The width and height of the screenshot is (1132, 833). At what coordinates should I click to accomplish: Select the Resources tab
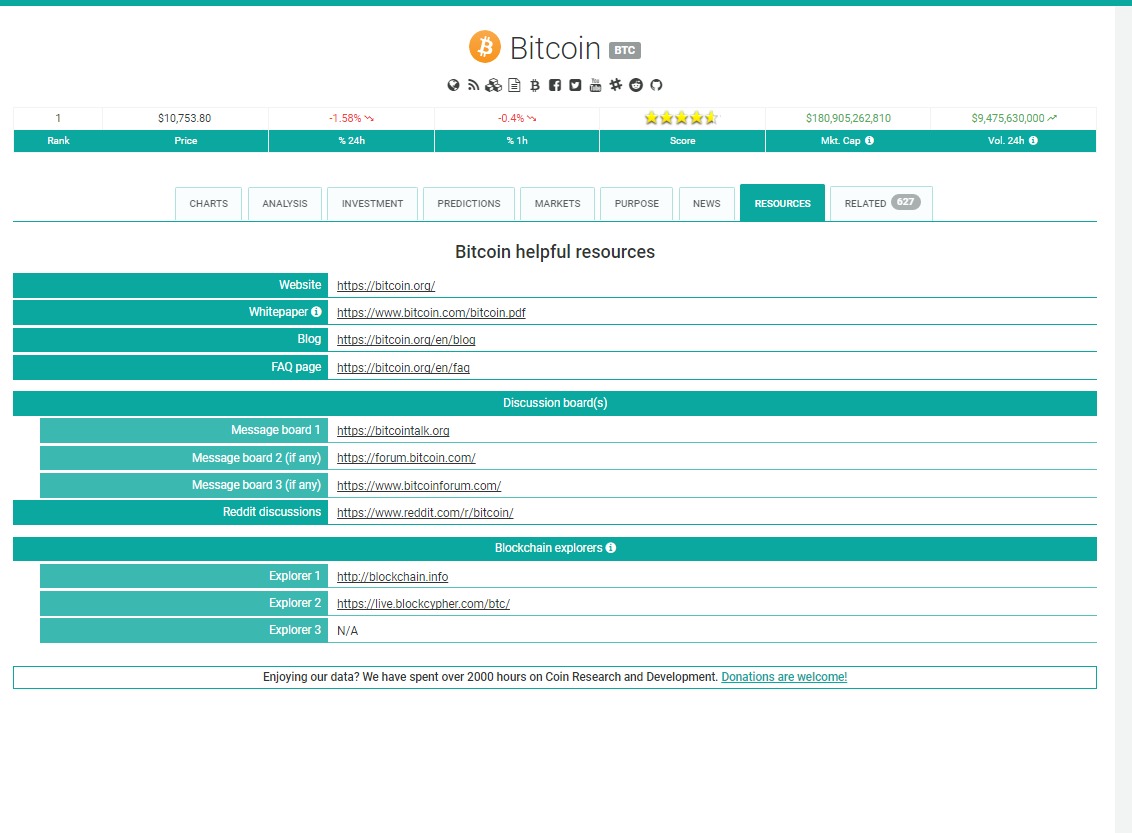point(783,203)
